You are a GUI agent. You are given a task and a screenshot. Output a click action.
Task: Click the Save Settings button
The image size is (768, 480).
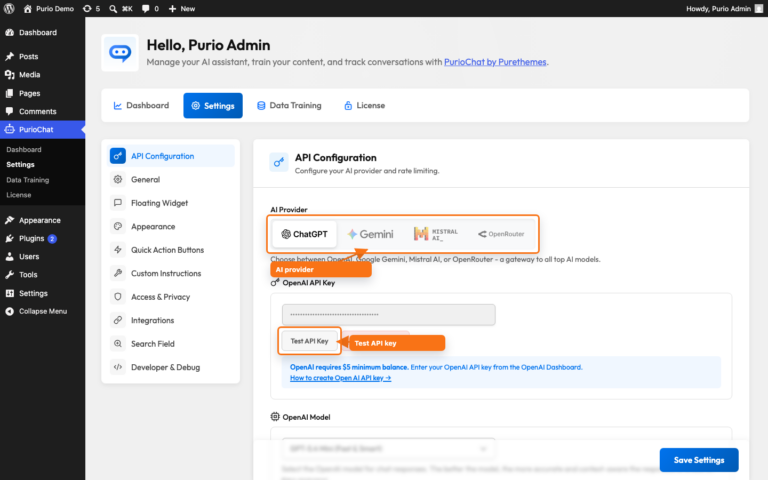tap(698, 460)
